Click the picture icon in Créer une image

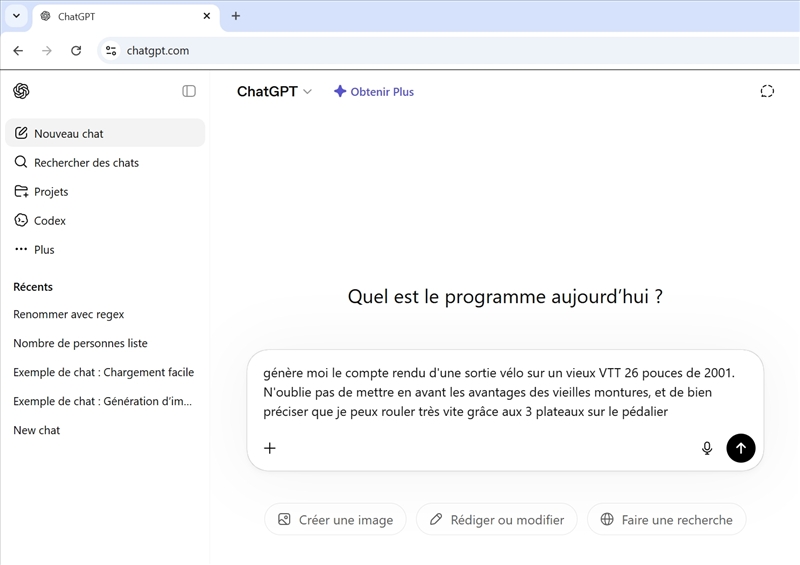284,520
